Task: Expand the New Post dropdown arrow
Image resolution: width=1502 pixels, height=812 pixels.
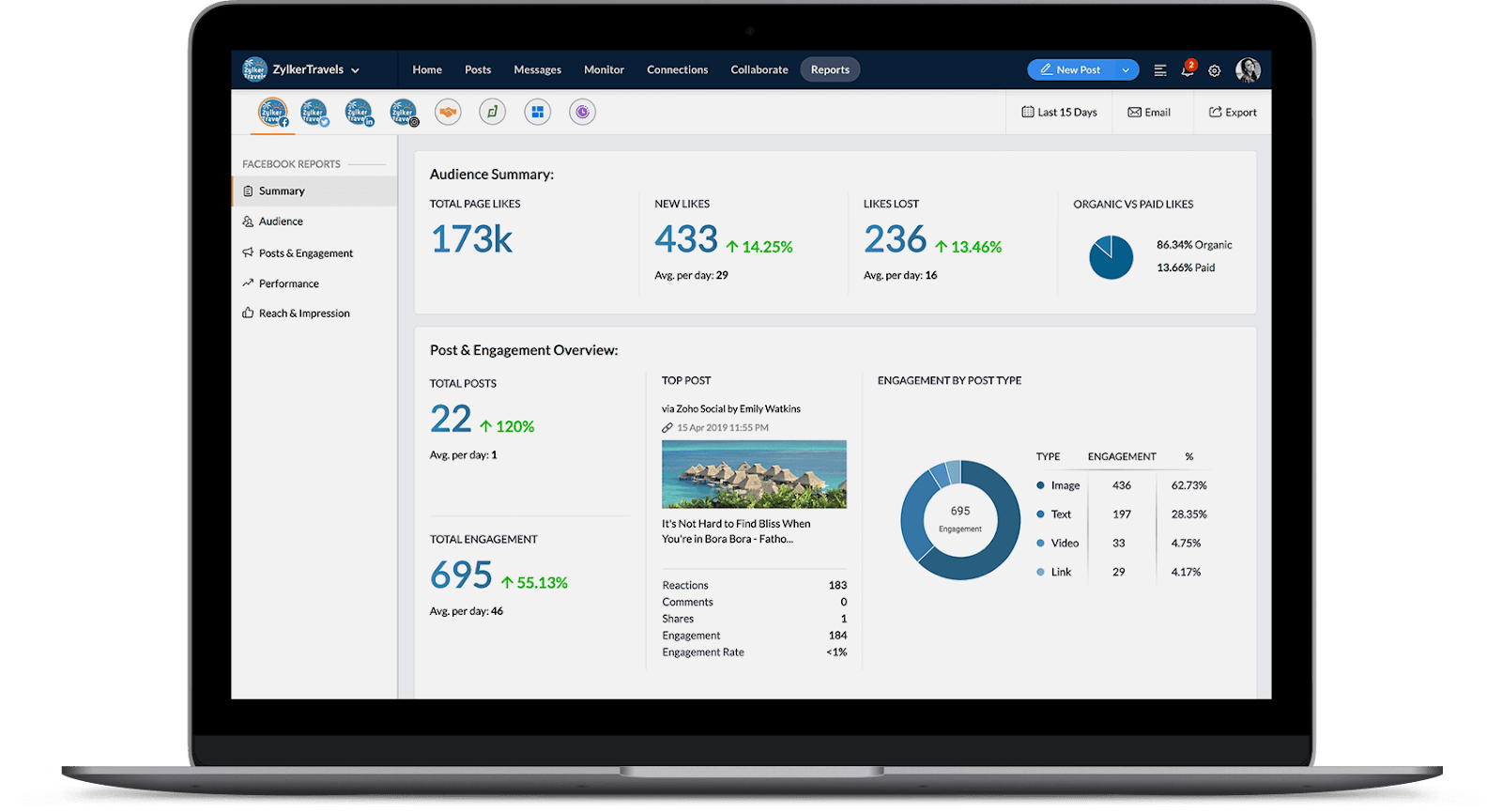Action: tap(1126, 70)
